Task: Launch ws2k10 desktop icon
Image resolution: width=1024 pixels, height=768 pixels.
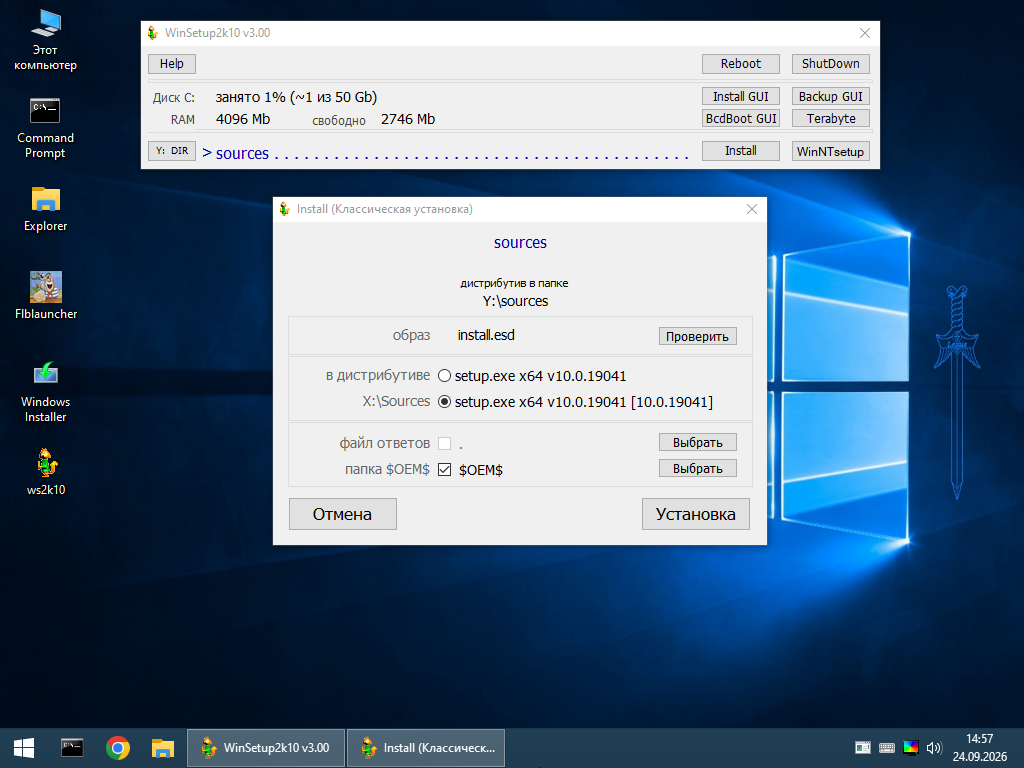Action: click(x=46, y=472)
